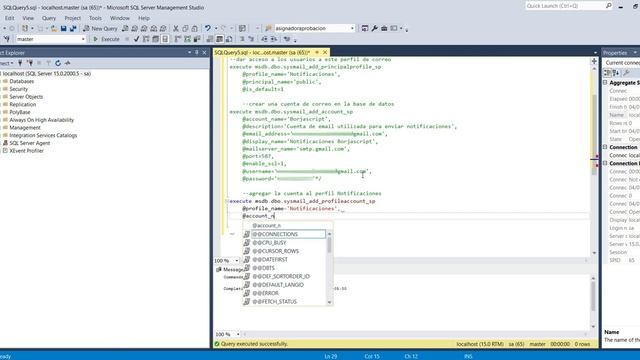Toggle Include Live Query Statistics
Image resolution: width=640 pixels, height=360 pixels.
click(x=187, y=39)
